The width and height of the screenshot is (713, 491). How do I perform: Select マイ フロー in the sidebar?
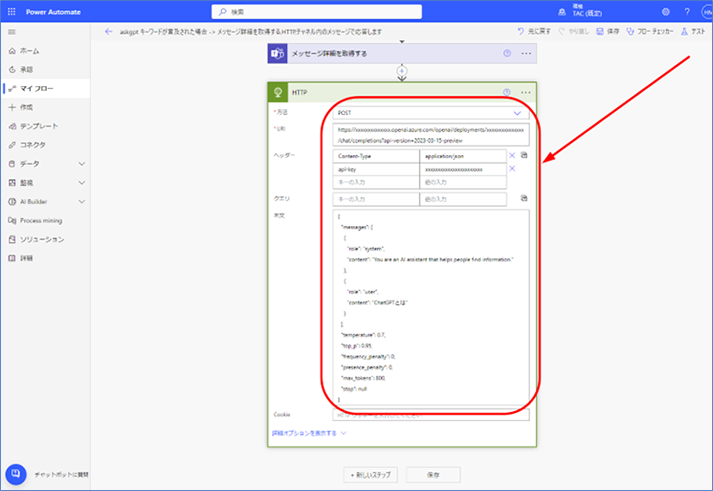[45, 88]
